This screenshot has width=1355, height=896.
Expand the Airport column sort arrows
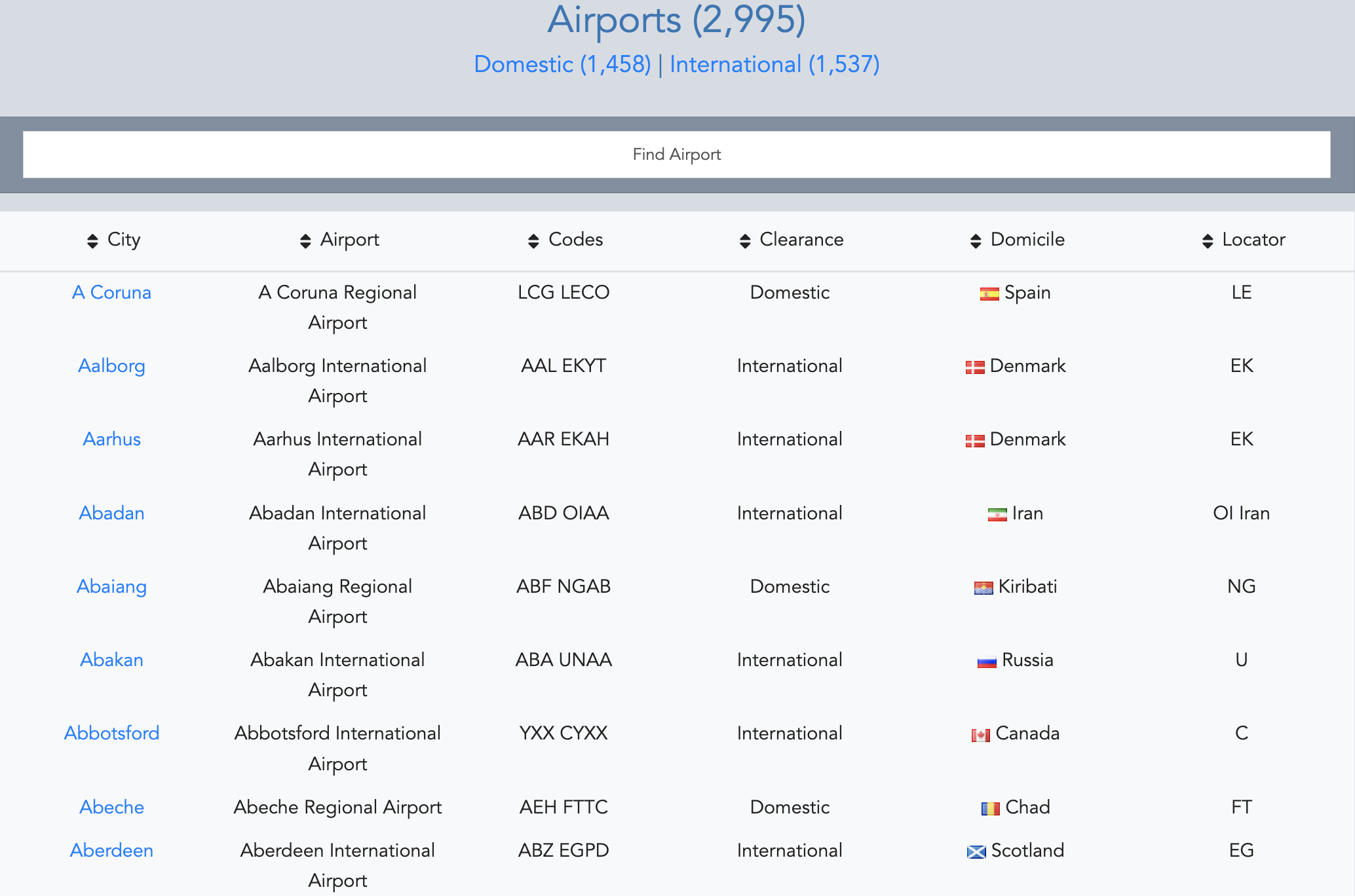click(x=305, y=240)
